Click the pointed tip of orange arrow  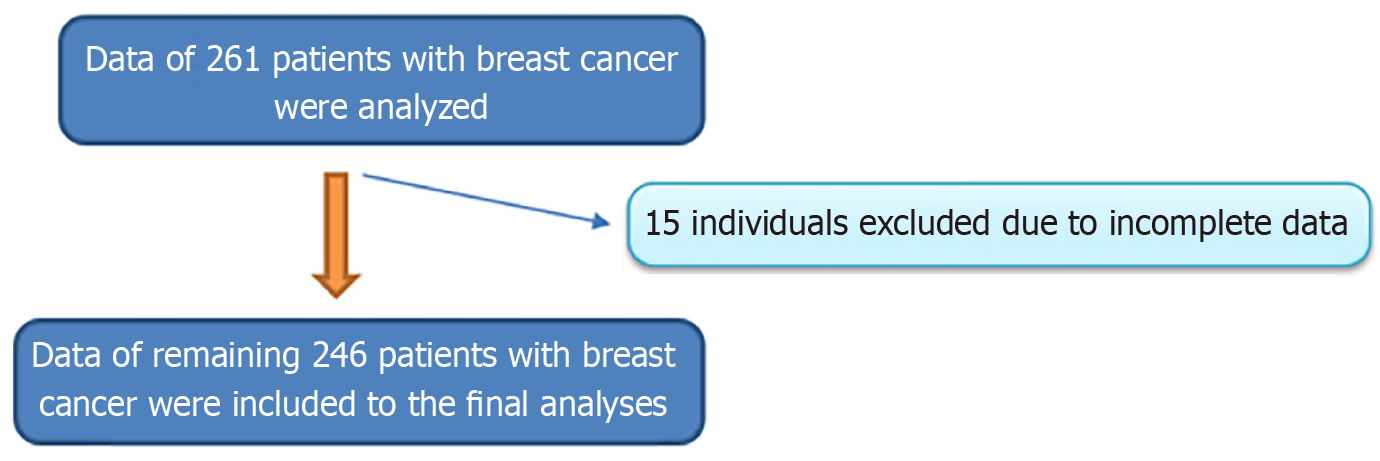[x=337, y=295]
